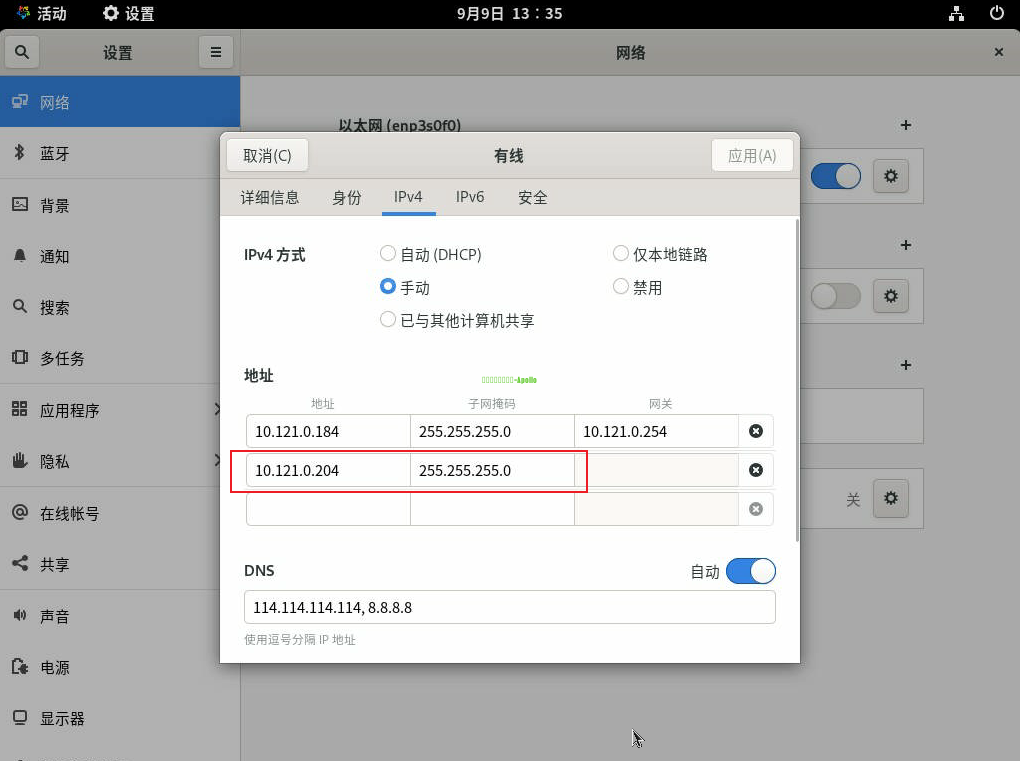The height and width of the screenshot is (761, 1020).
Task: Select the link-local only radio option
Action: point(621,254)
